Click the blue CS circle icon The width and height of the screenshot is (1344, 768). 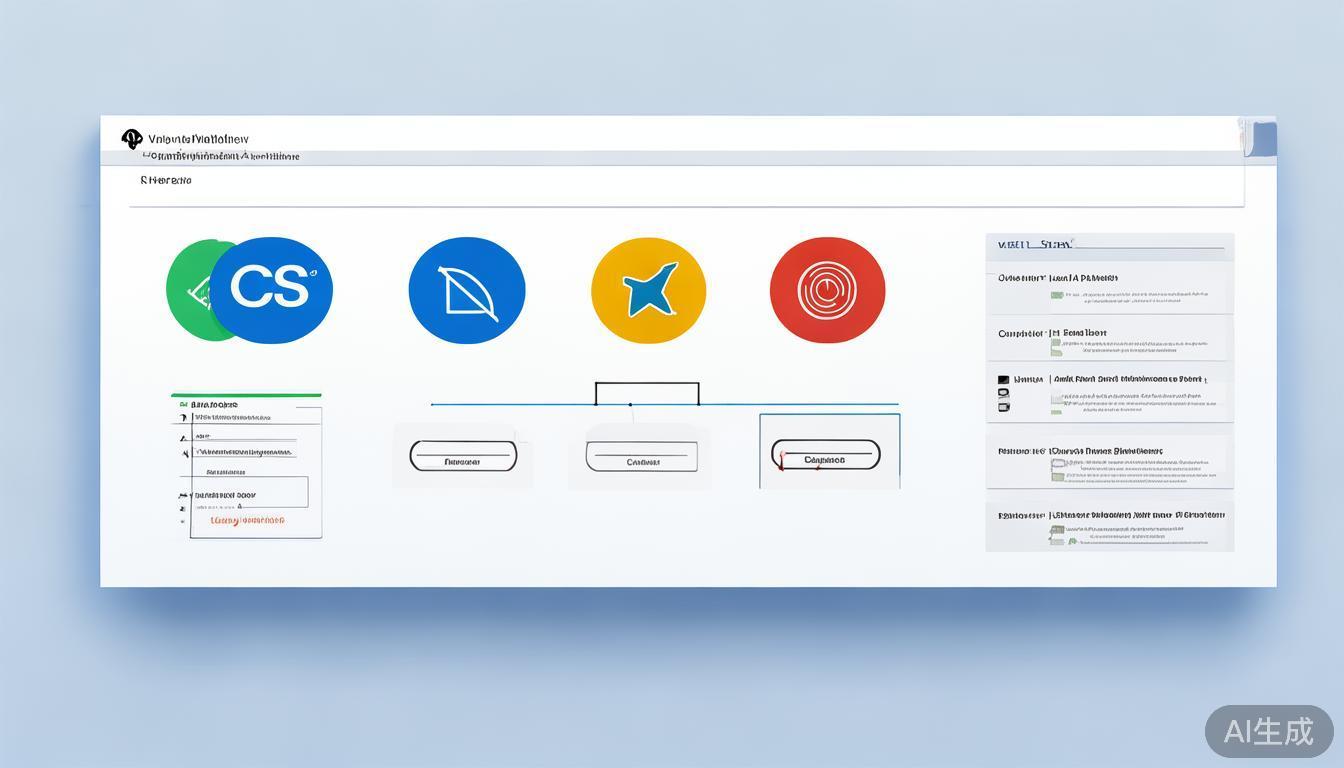pos(271,290)
